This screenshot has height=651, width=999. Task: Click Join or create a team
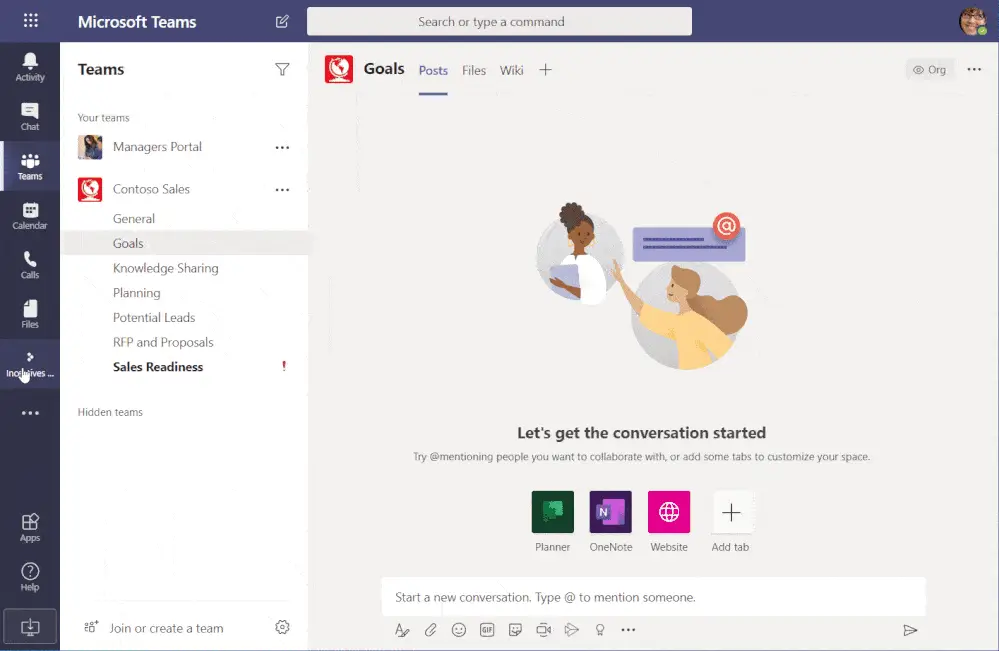(166, 628)
